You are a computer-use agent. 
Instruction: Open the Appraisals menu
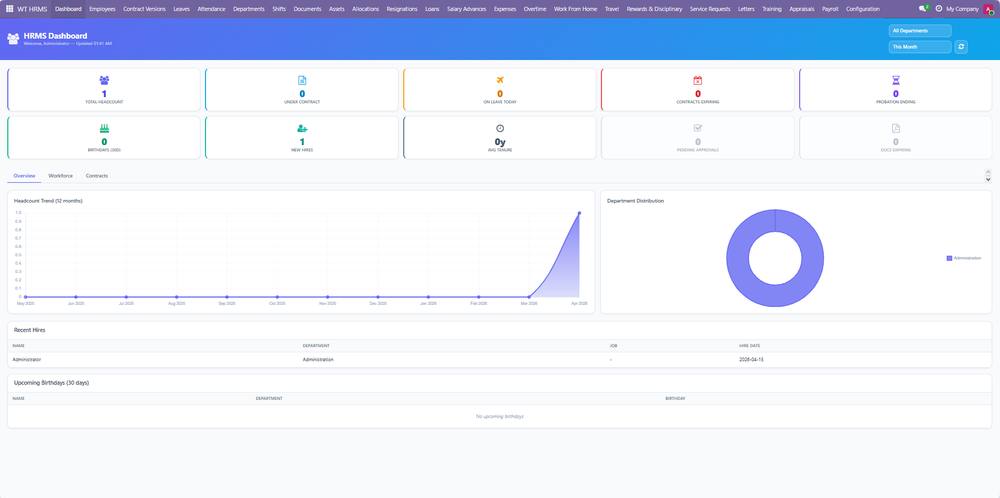(x=802, y=9)
